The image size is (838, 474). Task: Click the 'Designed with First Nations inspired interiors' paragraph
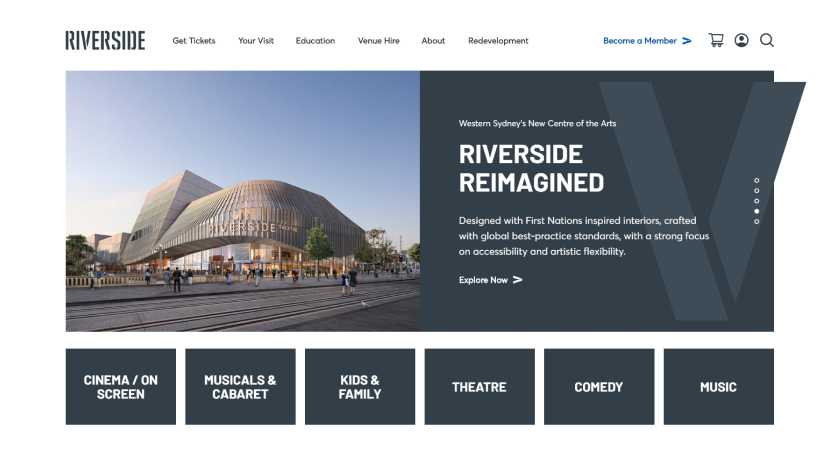[x=584, y=236]
